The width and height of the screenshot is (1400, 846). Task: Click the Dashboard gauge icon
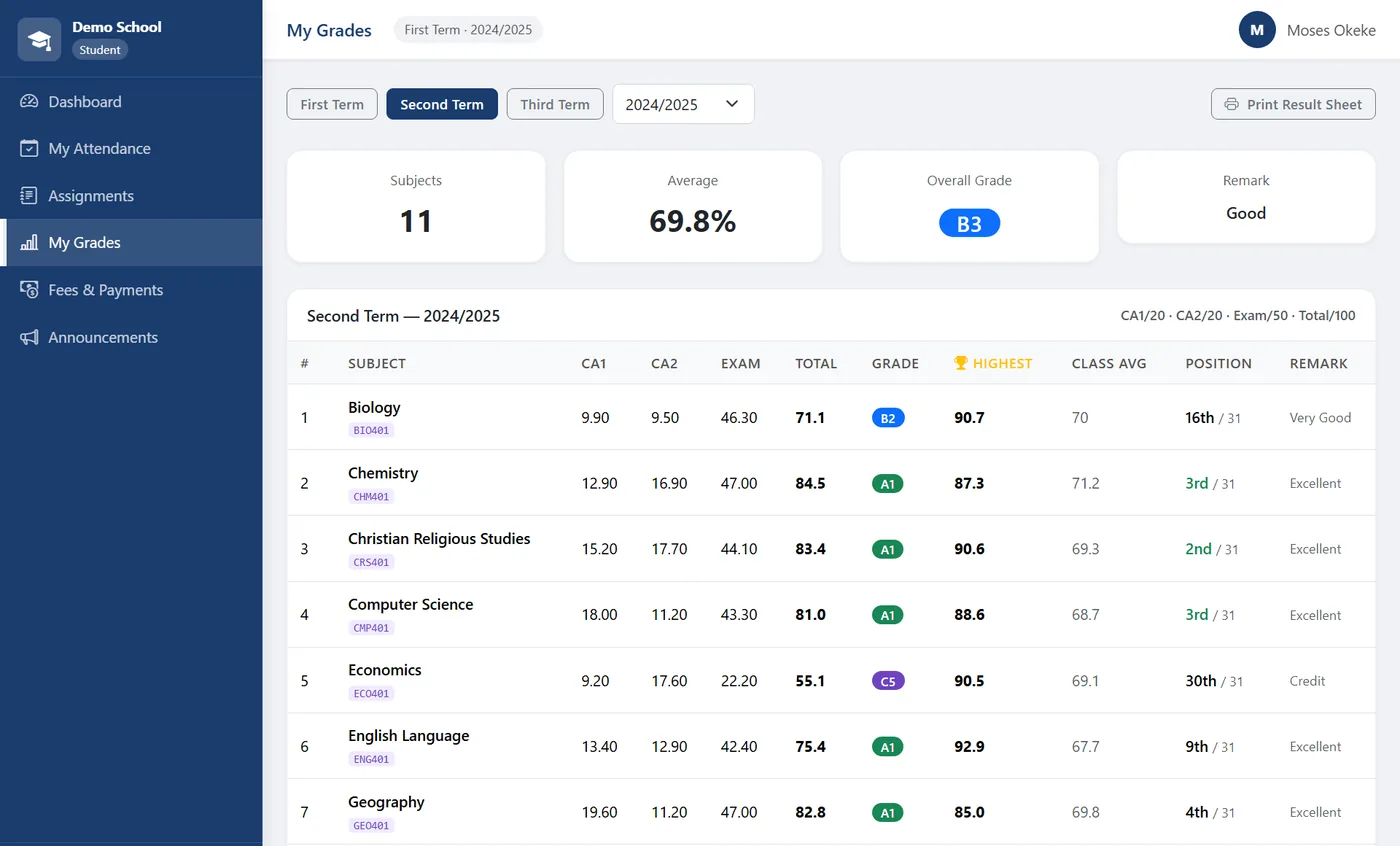[x=29, y=101]
